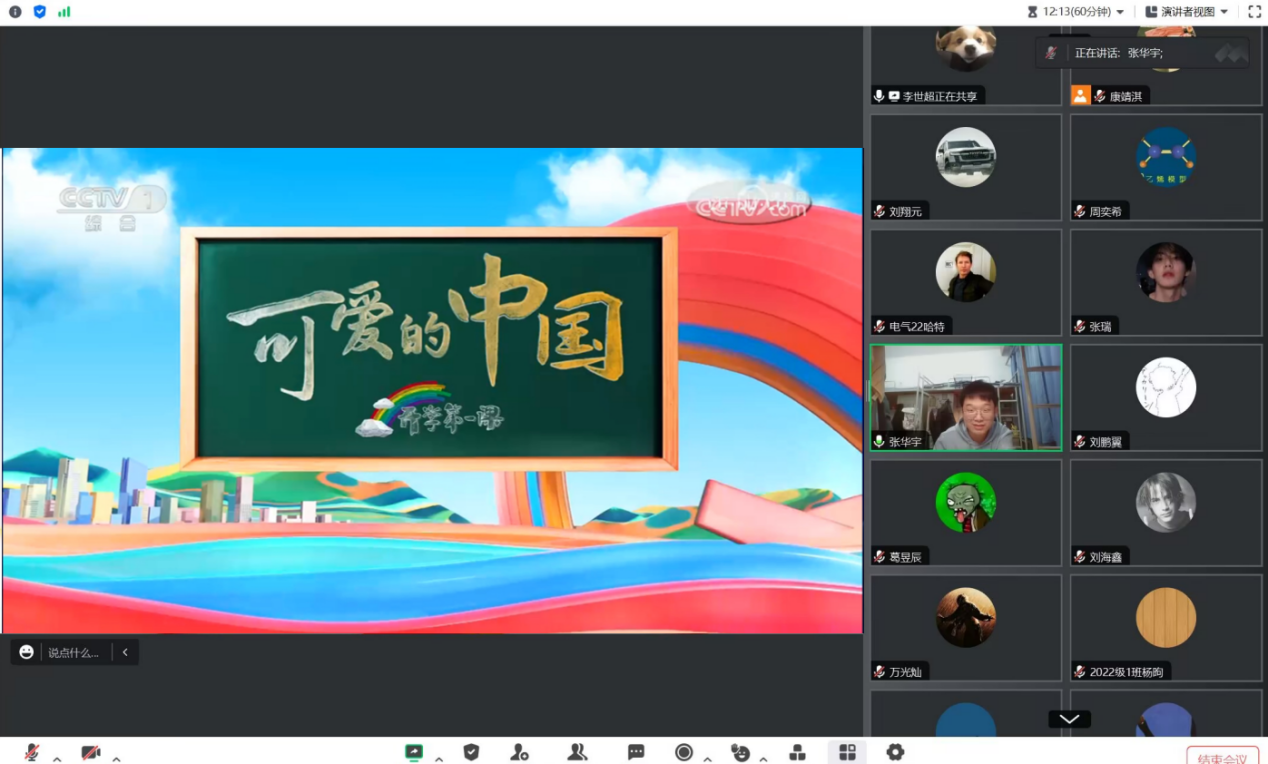
Task: Open the blue security shield icon
Action: [40, 12]
